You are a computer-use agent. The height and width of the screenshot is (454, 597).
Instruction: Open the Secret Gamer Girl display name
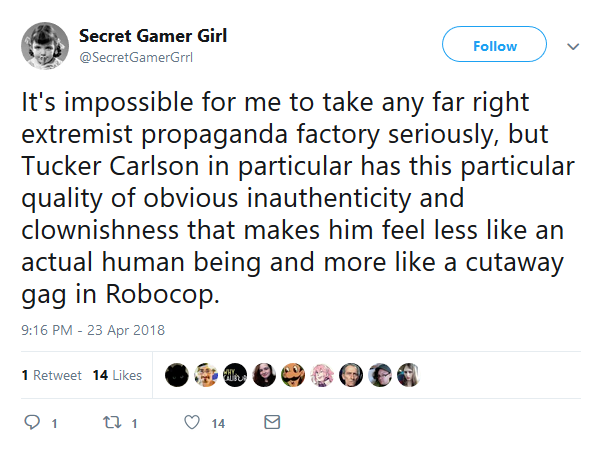153,36
